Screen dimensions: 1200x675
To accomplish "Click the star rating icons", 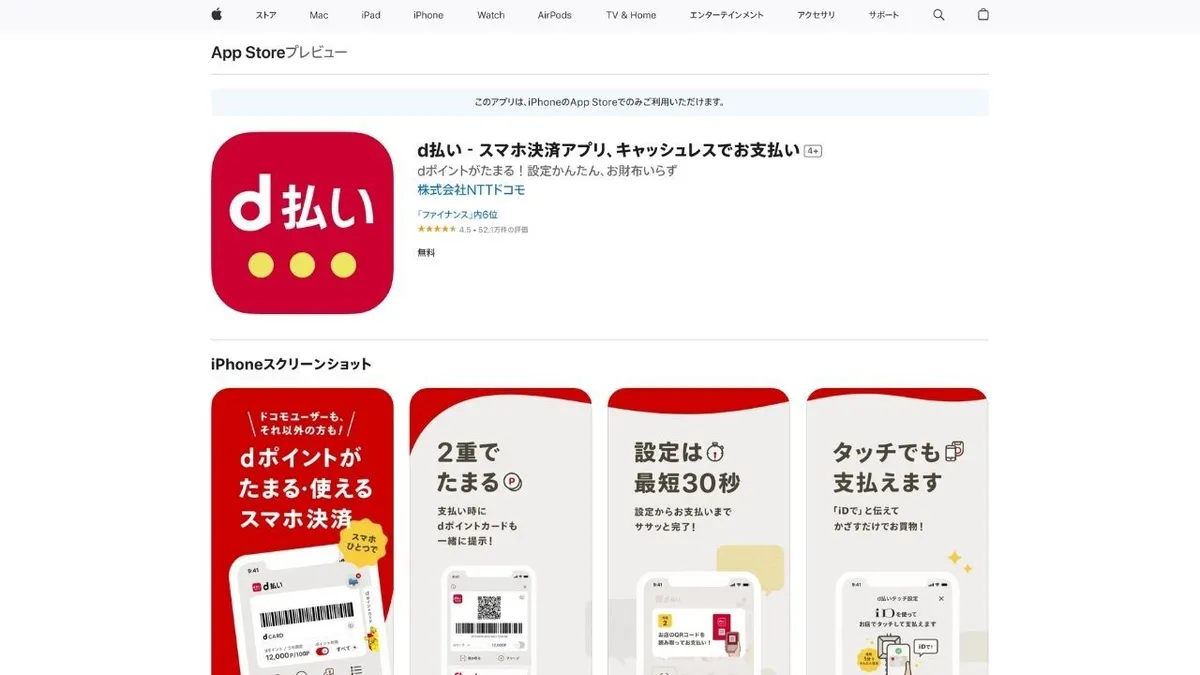I will click(437, 230).
